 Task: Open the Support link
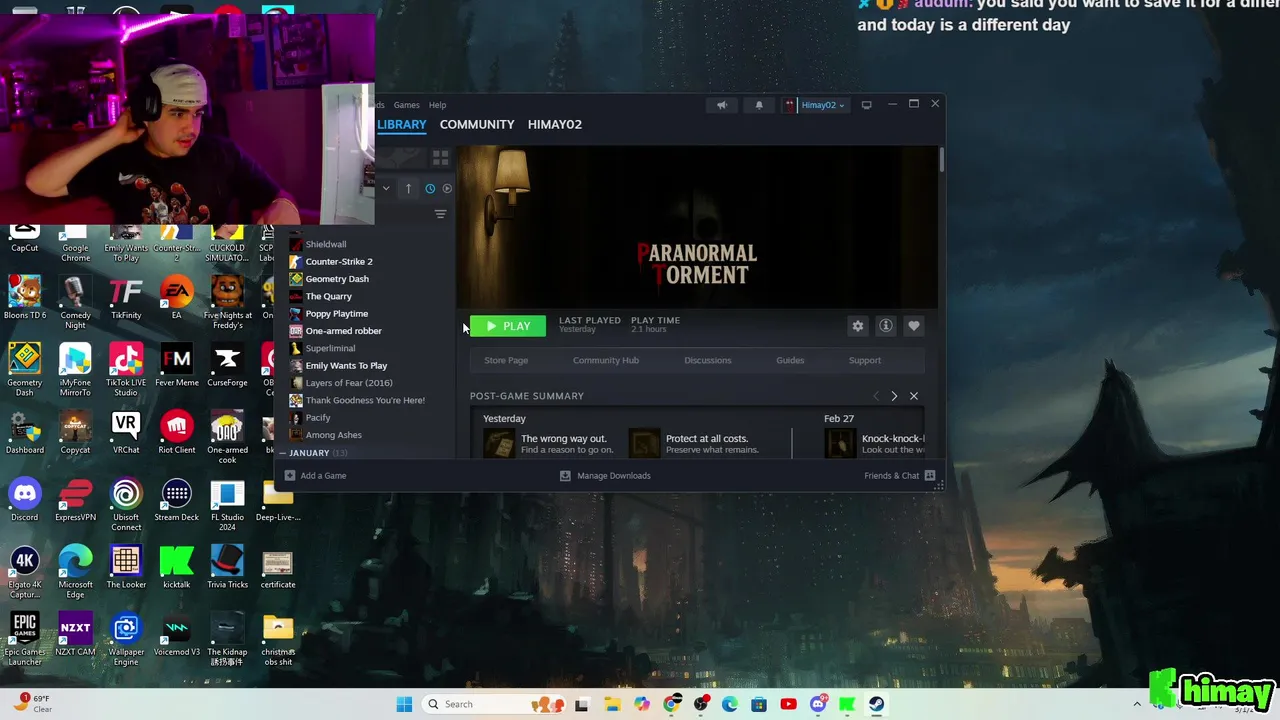pos(865,360)
